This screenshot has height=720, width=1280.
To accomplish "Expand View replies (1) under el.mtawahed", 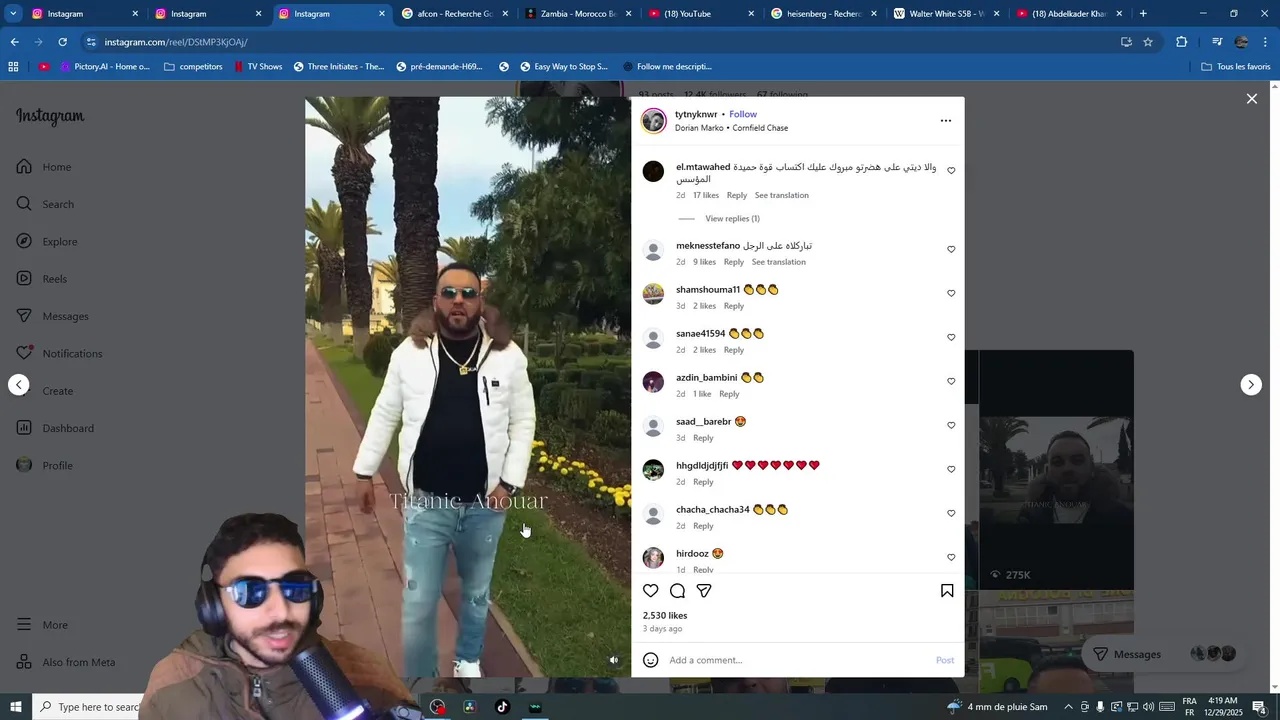I will tap(732, 219).
